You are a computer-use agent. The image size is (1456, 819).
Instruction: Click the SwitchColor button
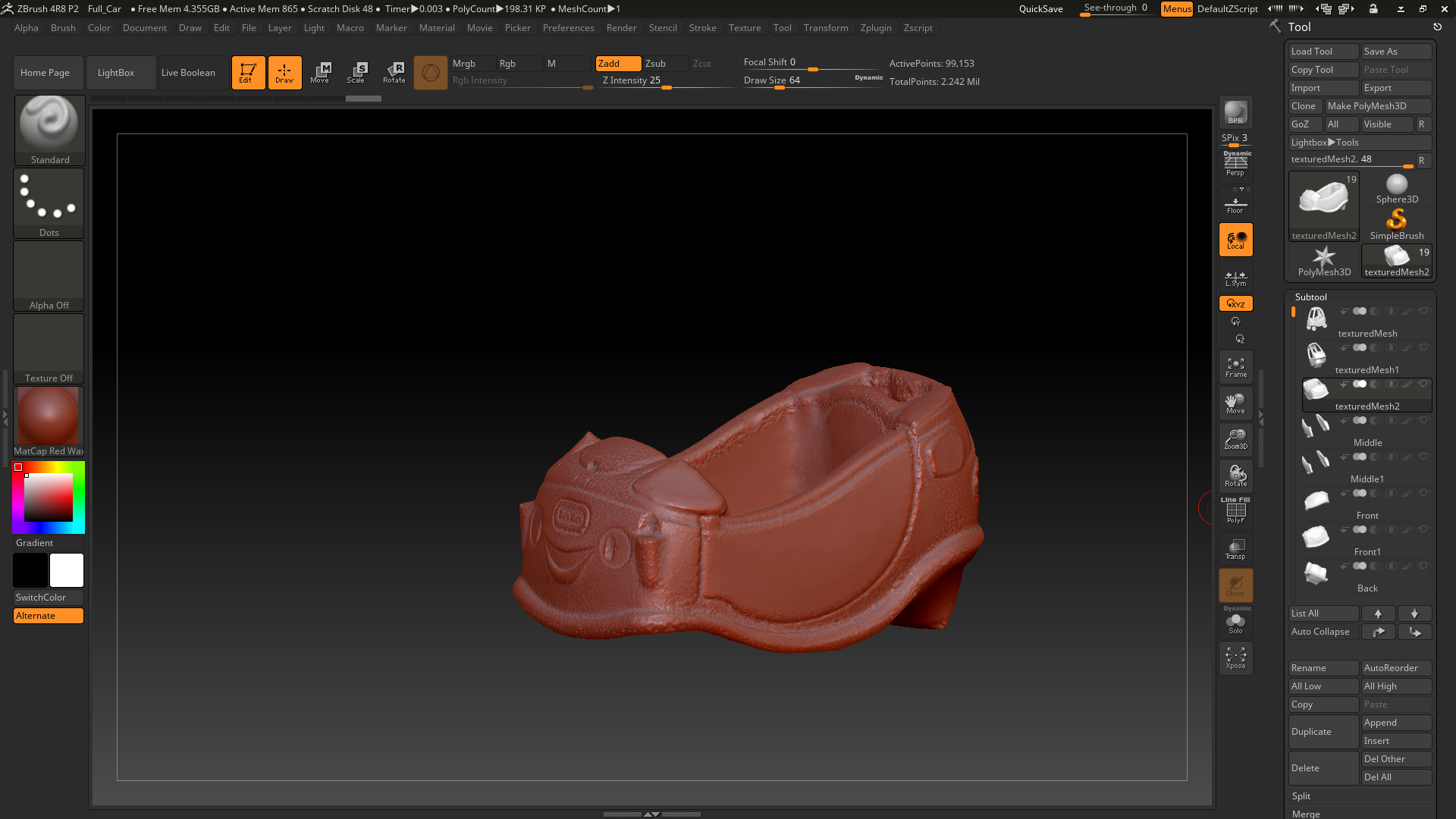pyautogui.click(x=49, y=598)
